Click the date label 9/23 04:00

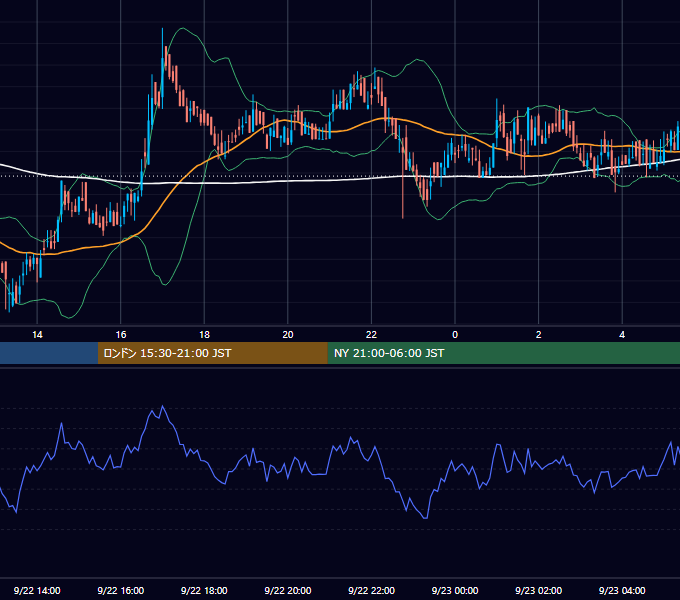622,590
